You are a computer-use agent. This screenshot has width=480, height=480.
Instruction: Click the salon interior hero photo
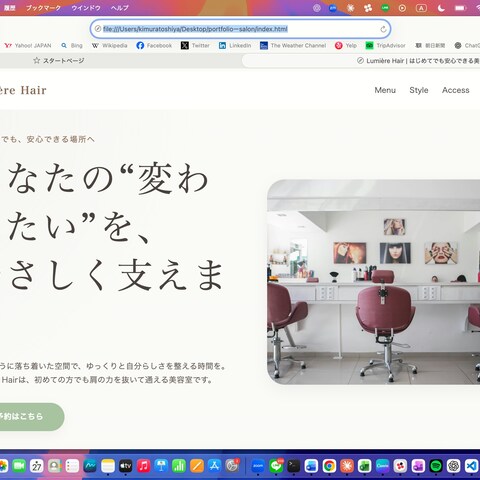click(x=373, y=282)
